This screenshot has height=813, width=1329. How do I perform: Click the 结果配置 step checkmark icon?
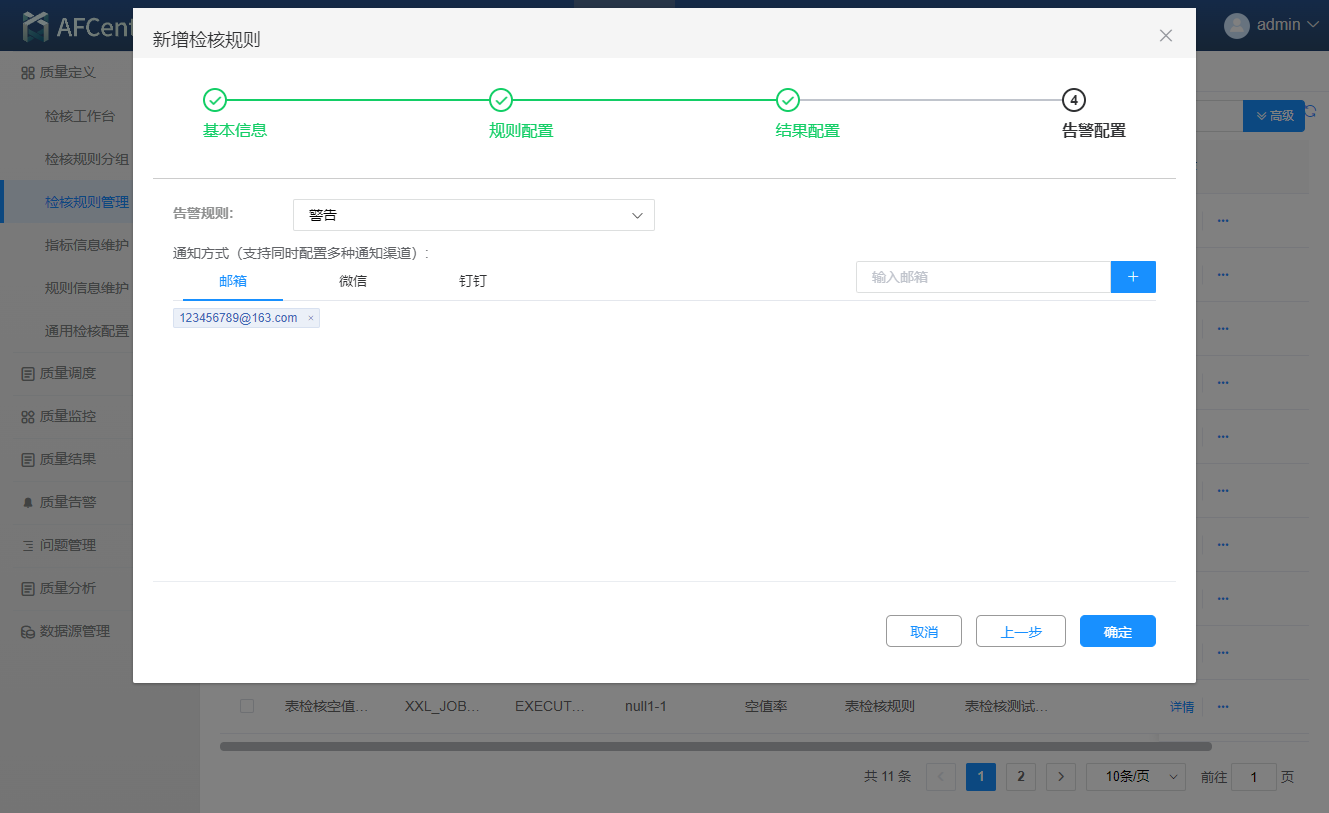pos(788,100)
